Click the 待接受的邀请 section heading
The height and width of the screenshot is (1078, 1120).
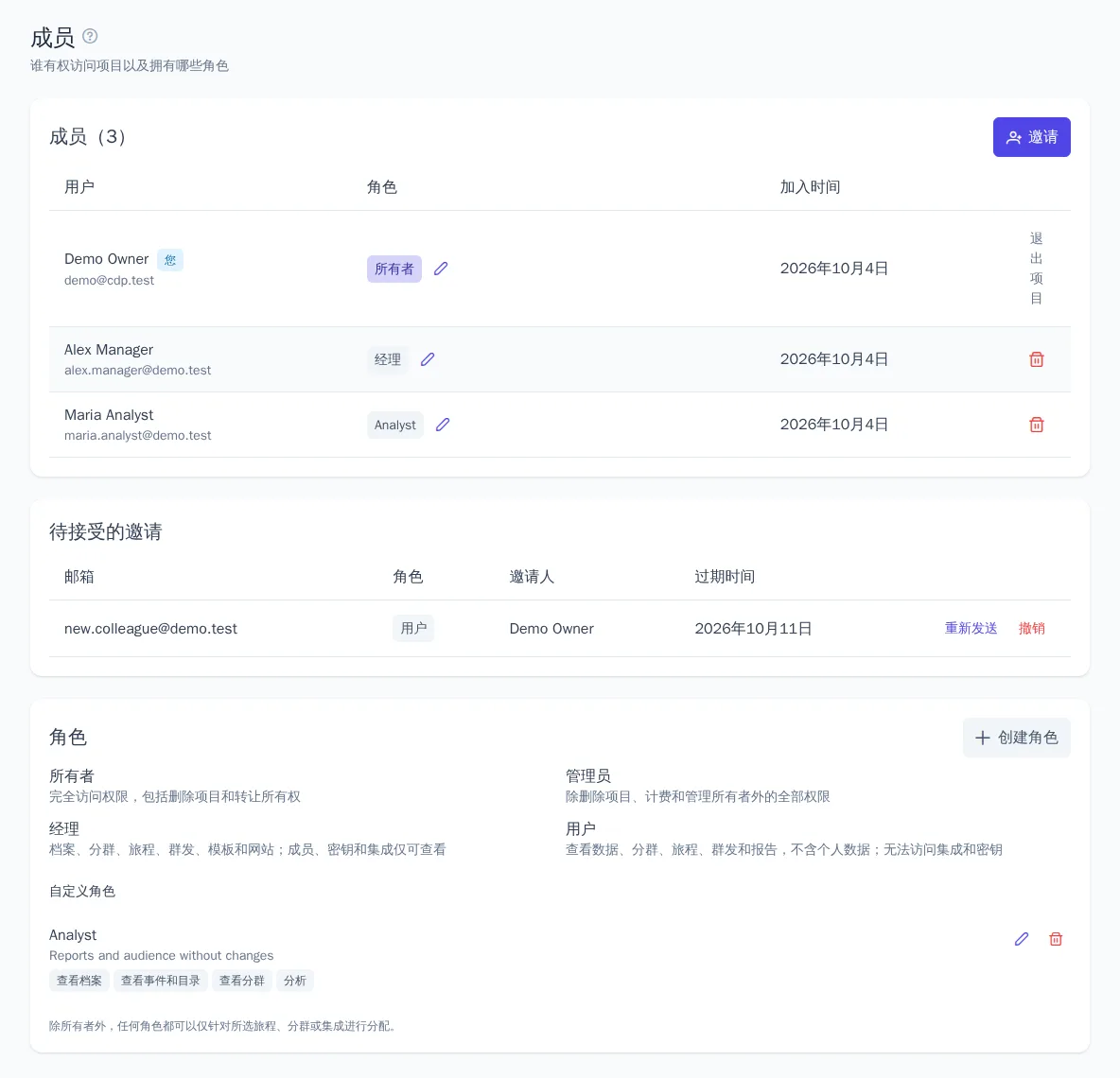(x=105, y=531)
